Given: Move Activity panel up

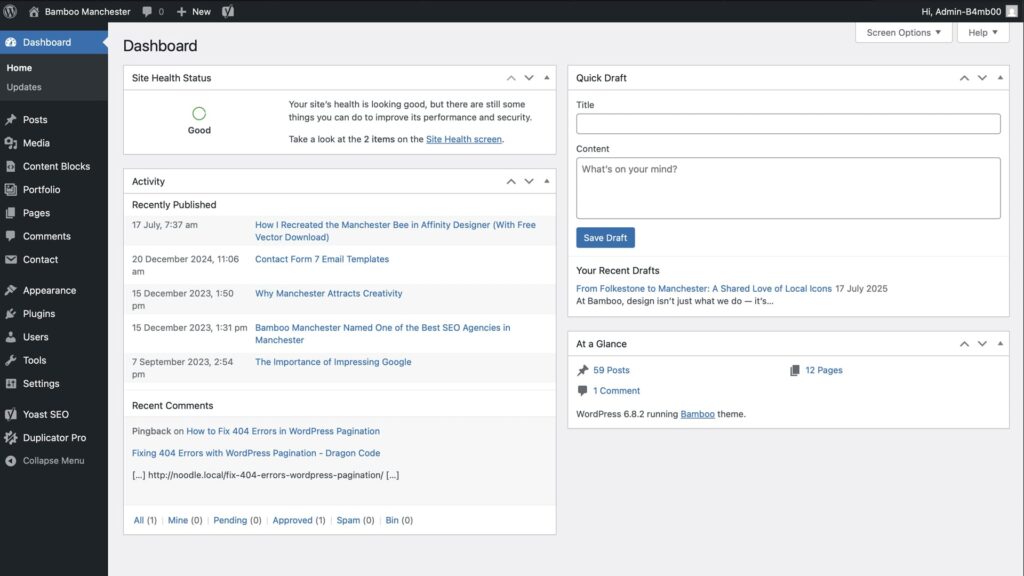Looking at the screenshot, I should [x=511, y=181].
